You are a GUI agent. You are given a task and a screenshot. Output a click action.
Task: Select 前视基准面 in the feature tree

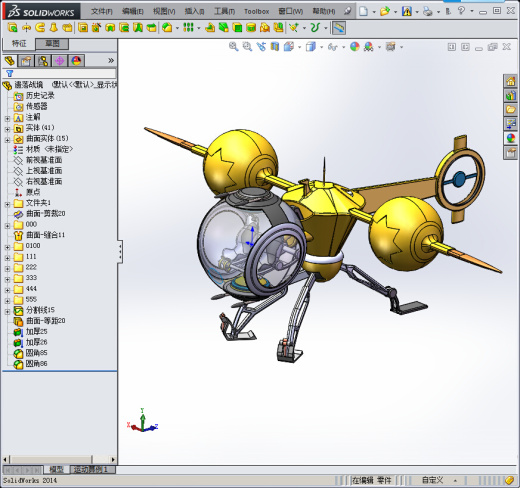click(44, 160)
